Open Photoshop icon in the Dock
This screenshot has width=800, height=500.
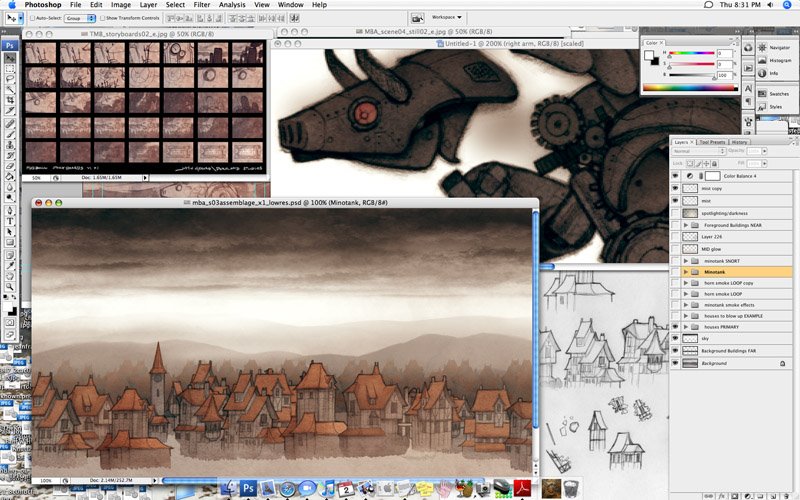(248, 488)
